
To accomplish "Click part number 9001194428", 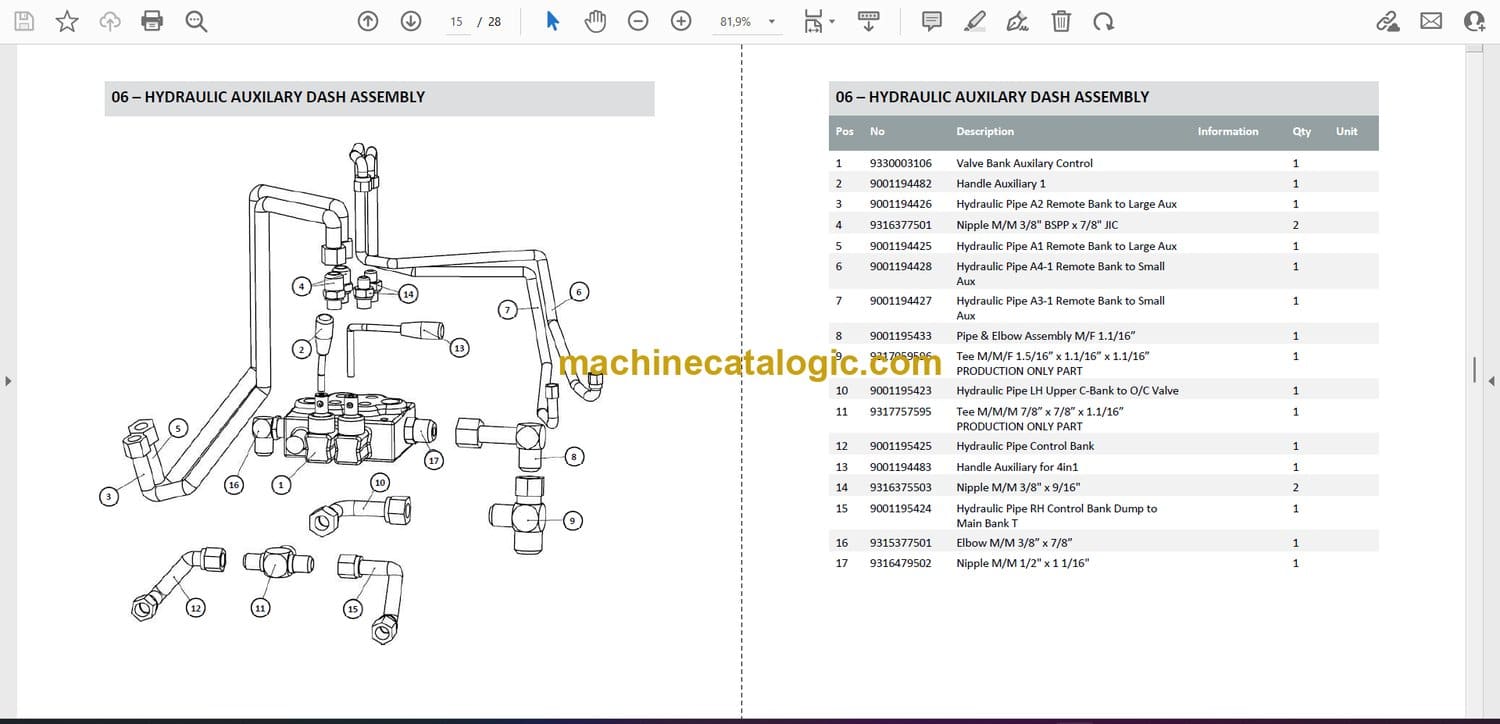I will [x=900, y=266].
